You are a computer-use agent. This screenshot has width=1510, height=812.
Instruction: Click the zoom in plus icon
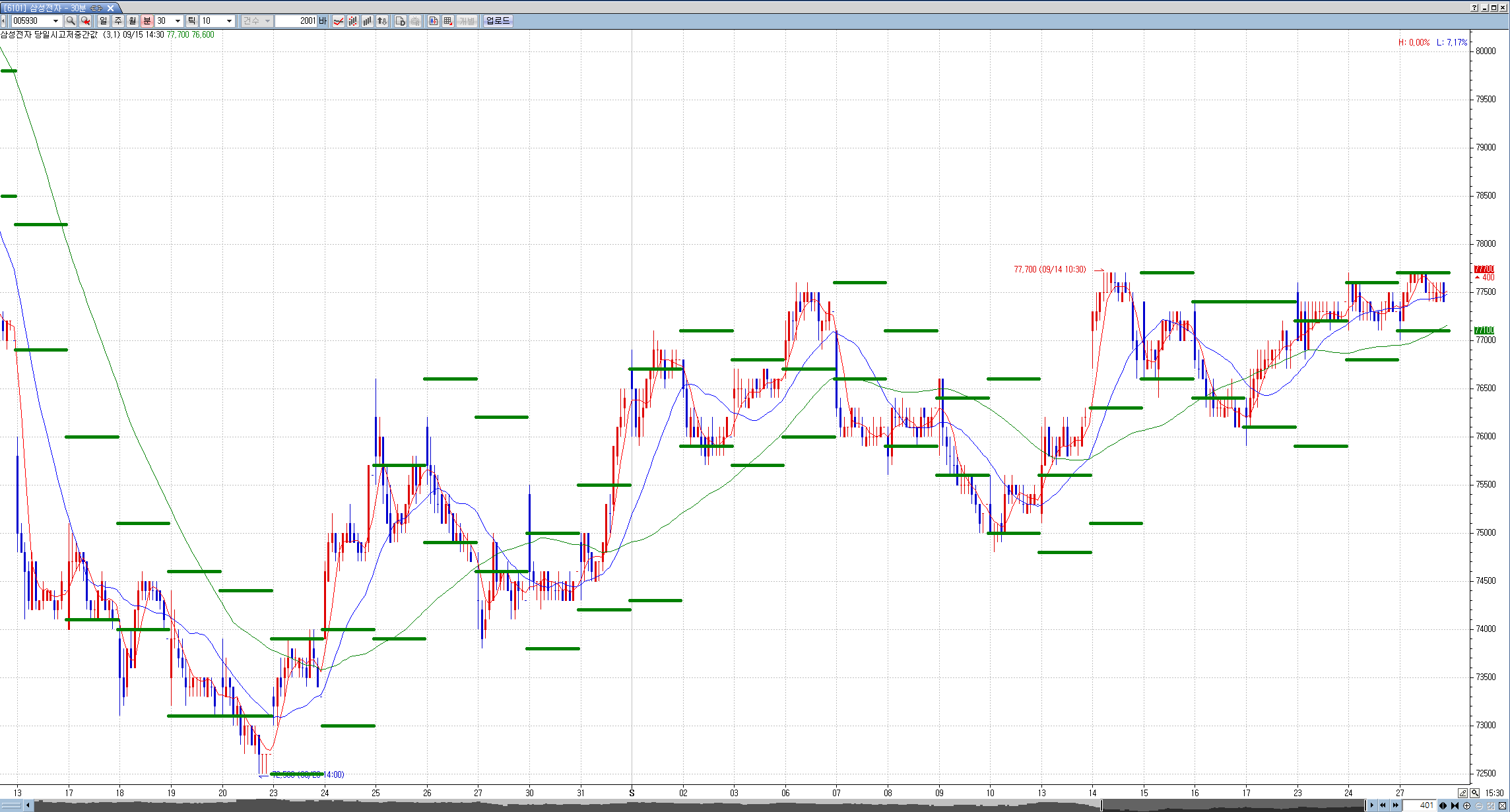coord(1466,805)
